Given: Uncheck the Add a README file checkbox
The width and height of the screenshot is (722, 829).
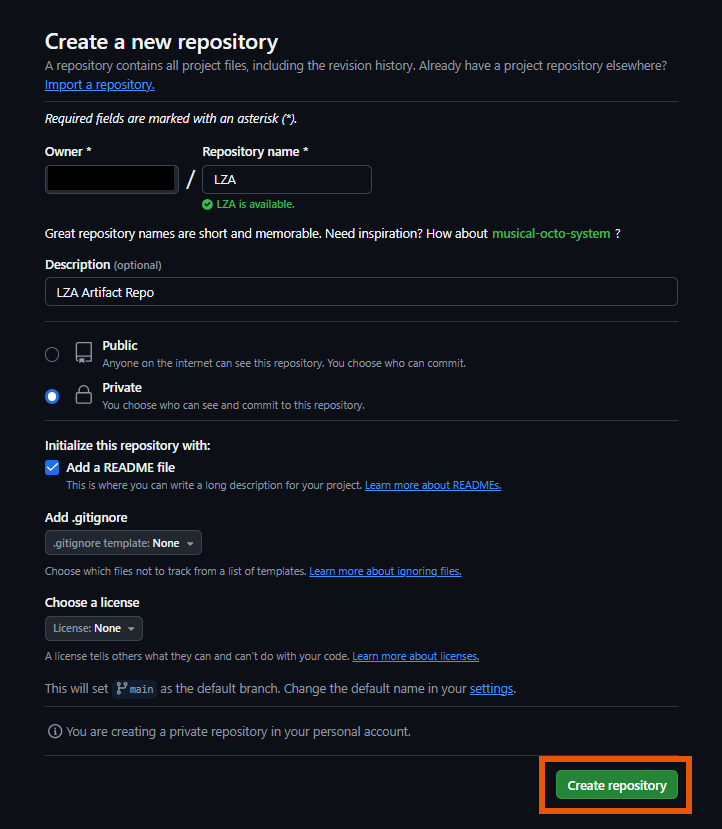Looking at the screenshot, I should point(53,467).
